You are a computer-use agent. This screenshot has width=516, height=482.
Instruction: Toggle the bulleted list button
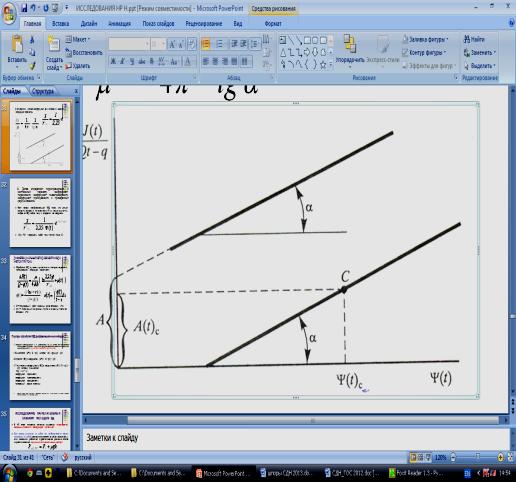tap(206, 44)
